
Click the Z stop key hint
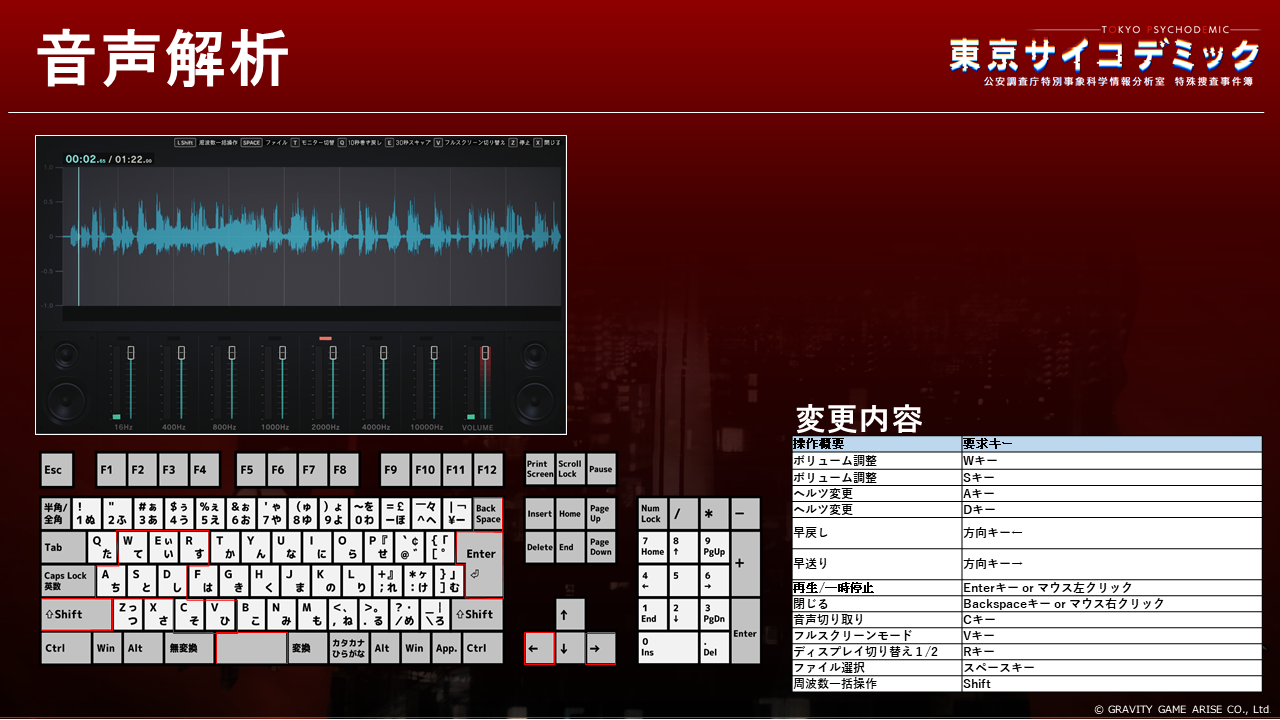(x=520, y=142)
